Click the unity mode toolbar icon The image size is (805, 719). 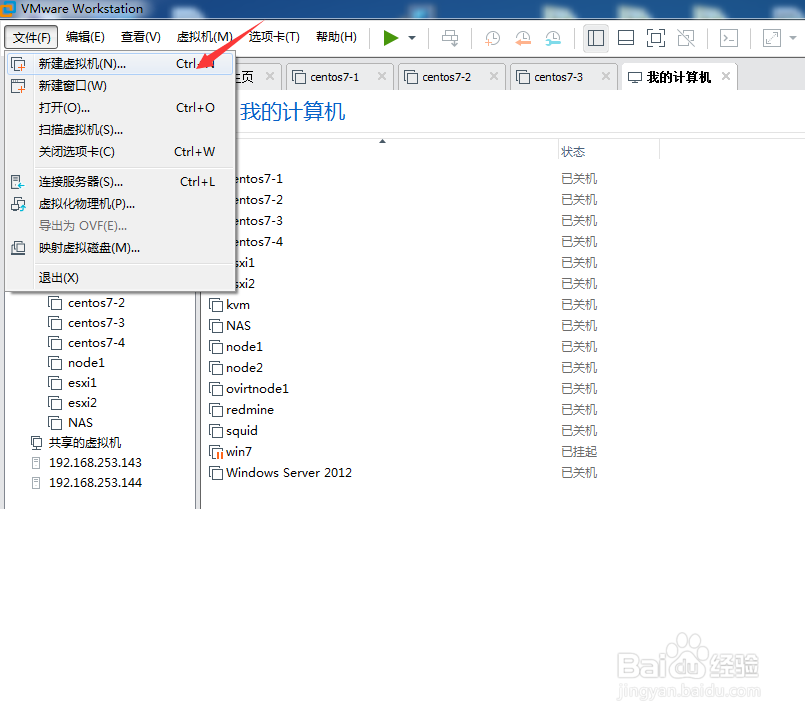click(686, 38)
